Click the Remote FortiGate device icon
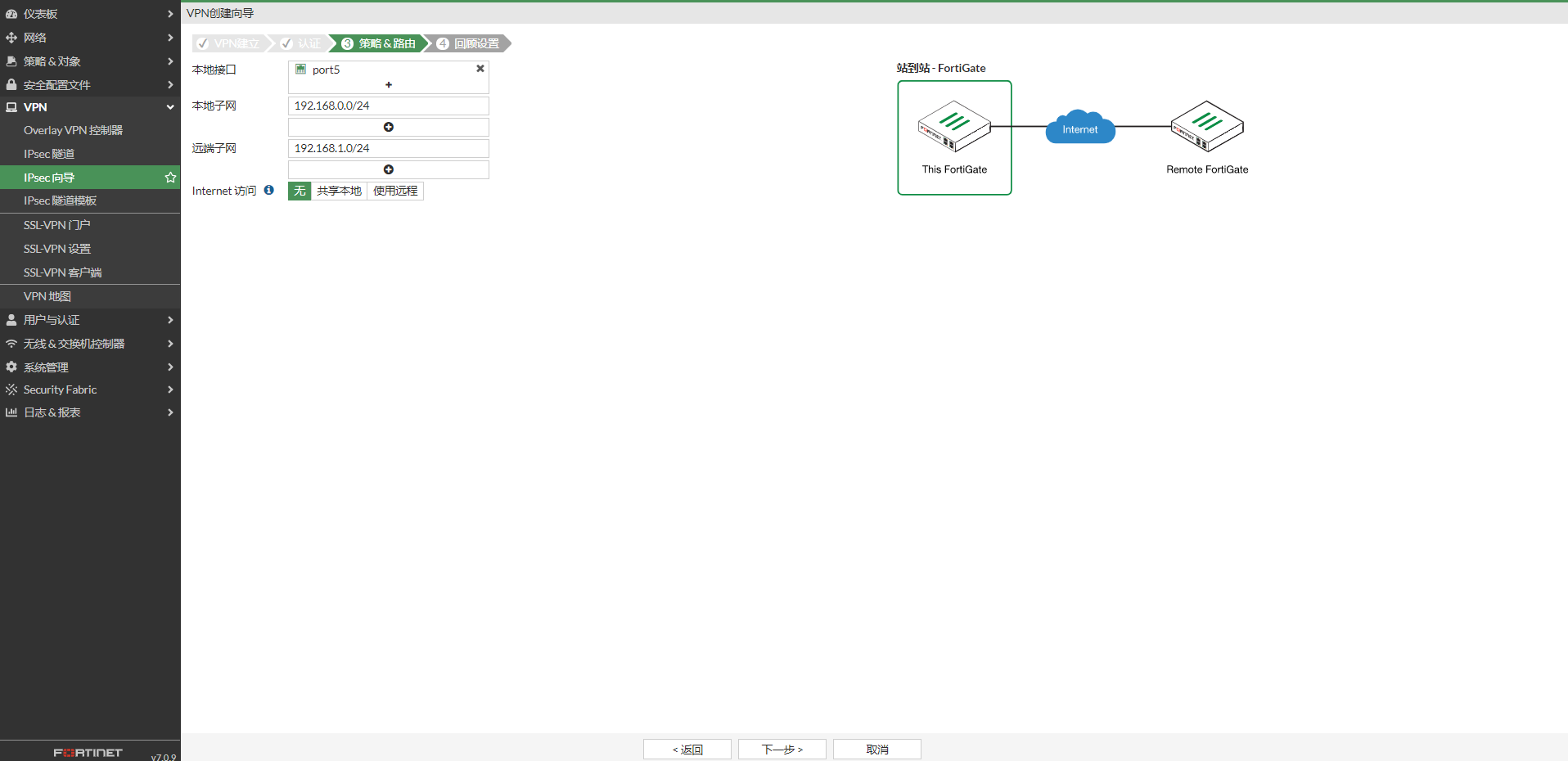Screen dimensions: 1568x761 pos(1207,127)
